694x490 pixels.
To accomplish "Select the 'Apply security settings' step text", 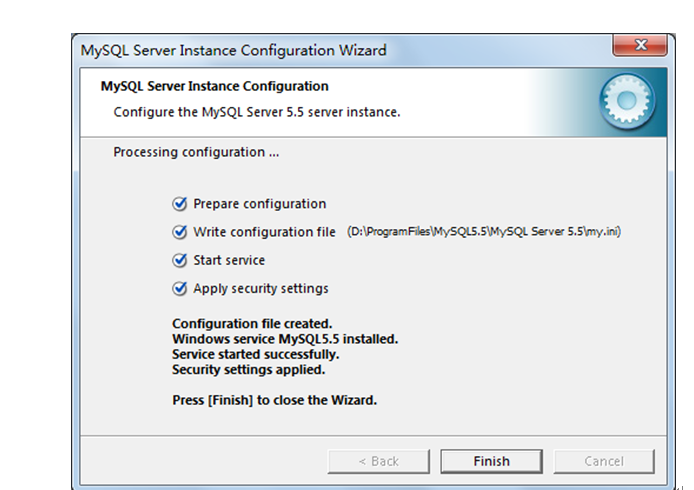I will click(261, 289).
